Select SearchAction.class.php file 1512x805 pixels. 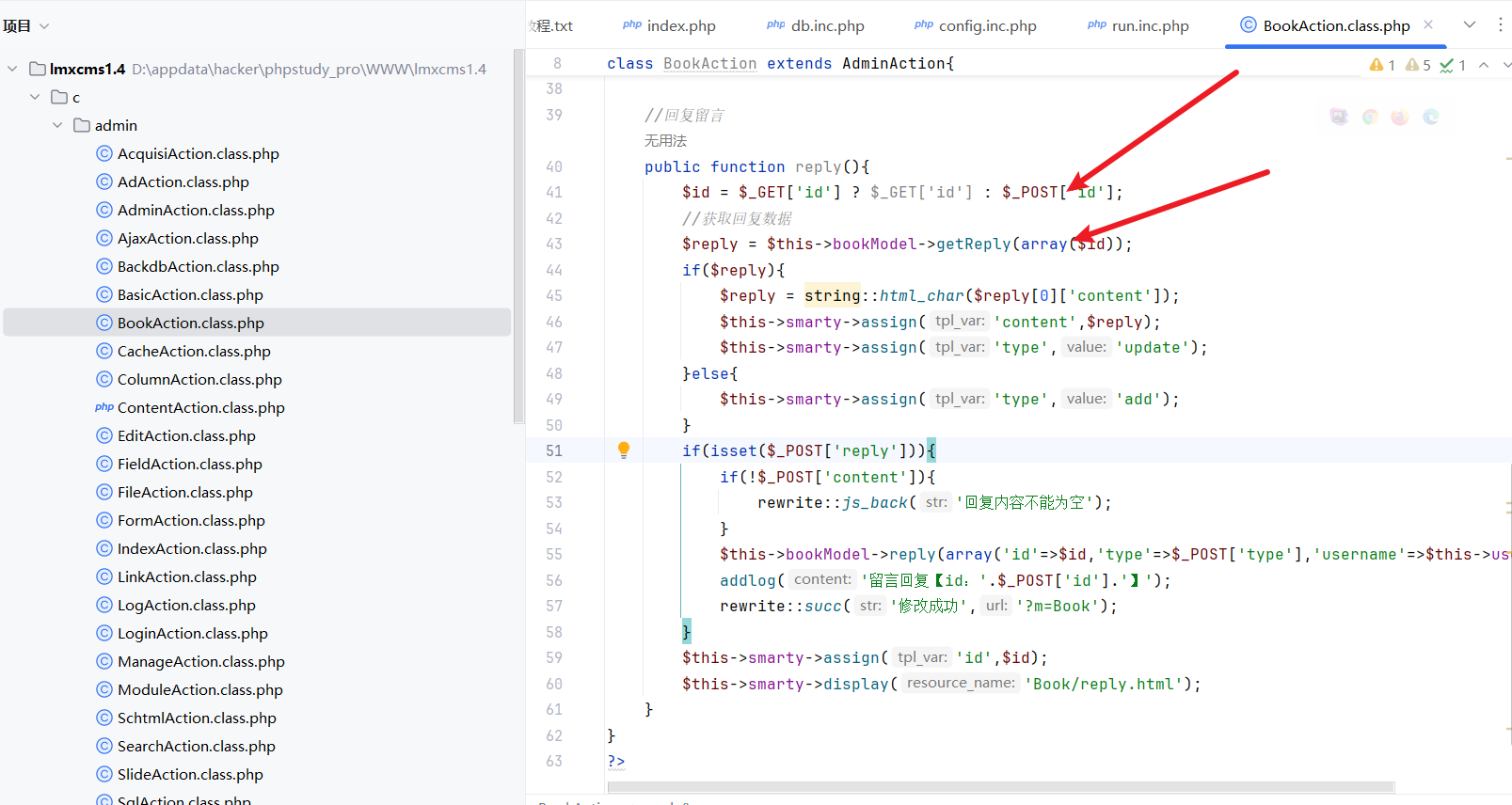click(196, 746)
